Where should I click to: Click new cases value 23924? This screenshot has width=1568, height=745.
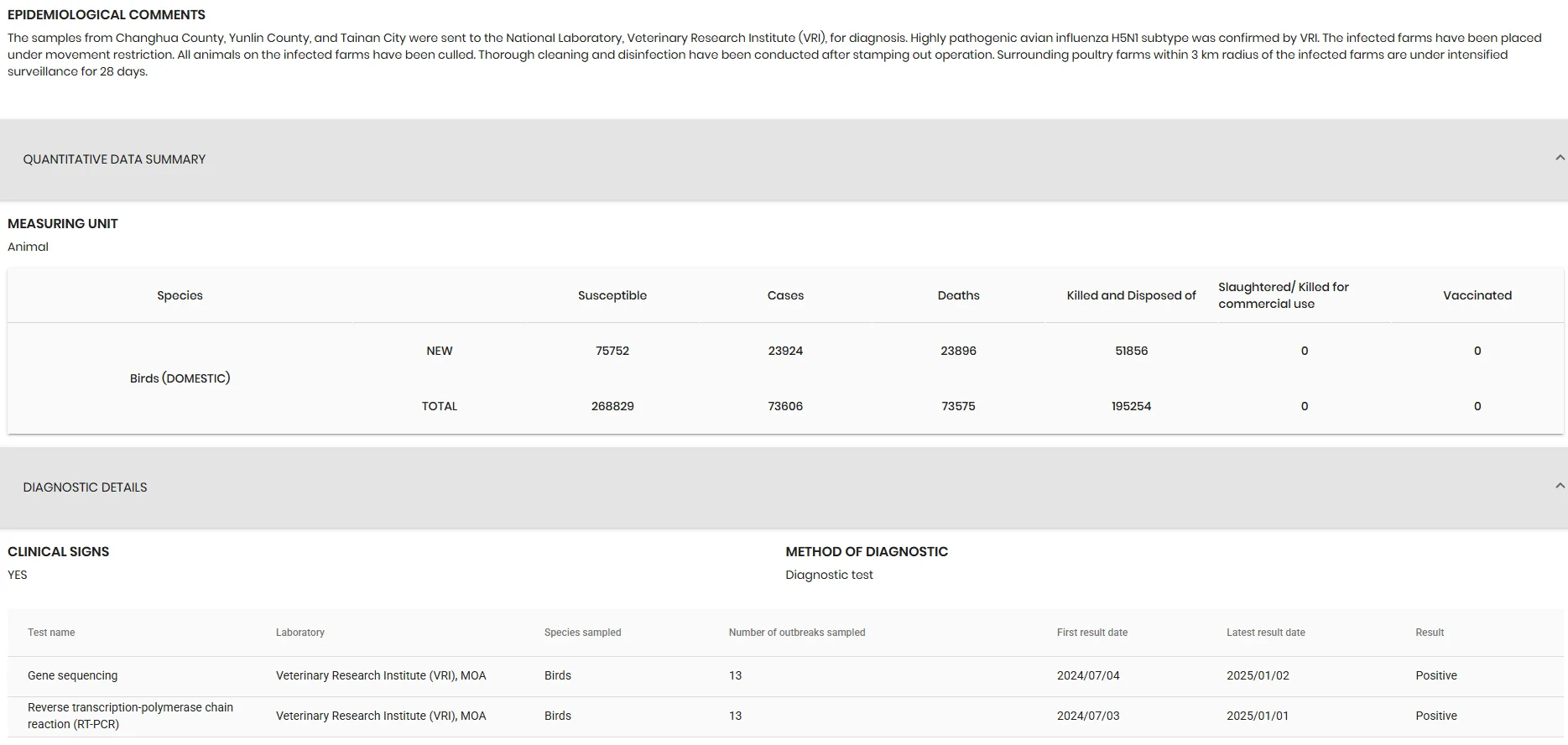coord(785,351)
